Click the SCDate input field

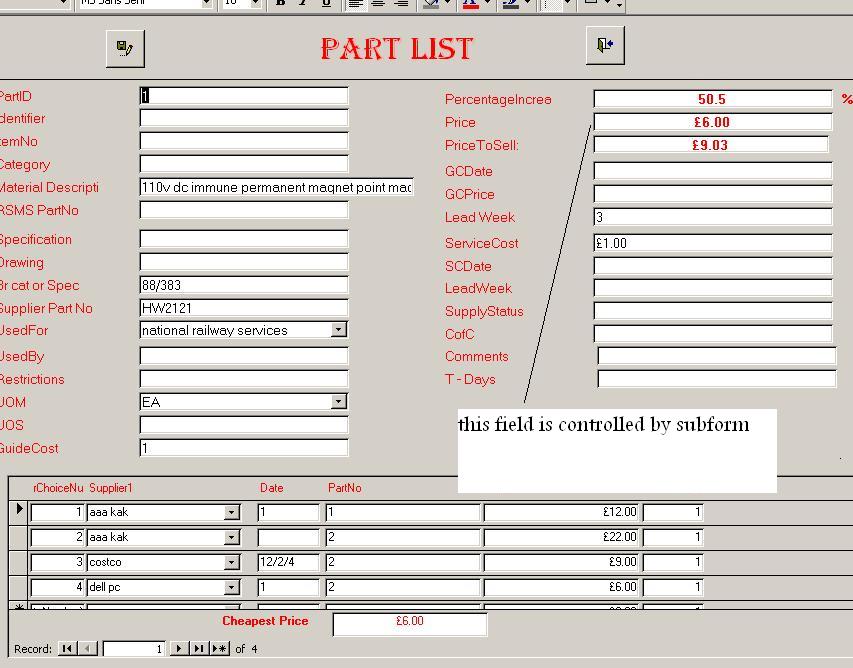(713, 265)
